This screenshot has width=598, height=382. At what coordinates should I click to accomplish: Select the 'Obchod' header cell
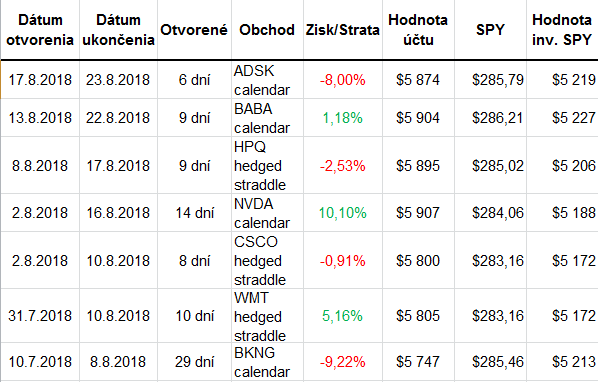pos(267,30)
